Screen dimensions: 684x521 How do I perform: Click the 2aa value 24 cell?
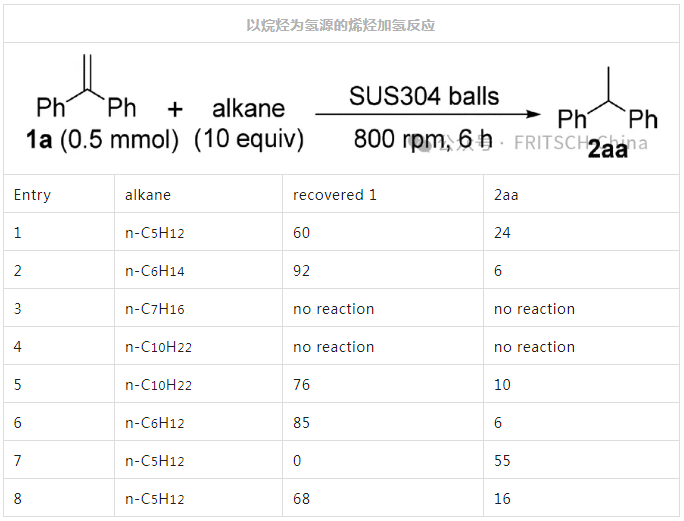(x=503, y=233)
